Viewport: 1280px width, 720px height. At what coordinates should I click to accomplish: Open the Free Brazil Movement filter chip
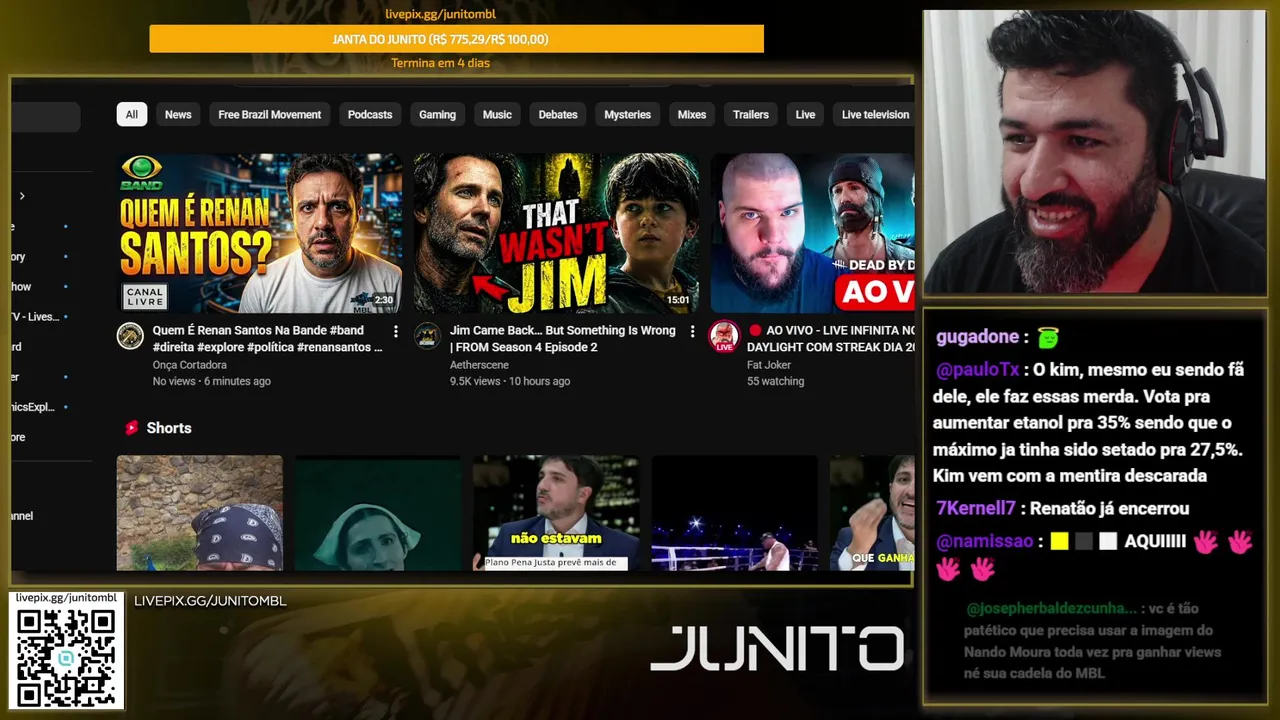270,114
